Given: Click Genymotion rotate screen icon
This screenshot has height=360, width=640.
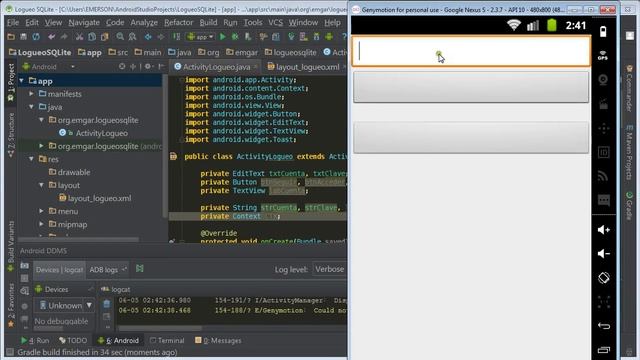Looking at the screenshot, I should coord(604,278).
